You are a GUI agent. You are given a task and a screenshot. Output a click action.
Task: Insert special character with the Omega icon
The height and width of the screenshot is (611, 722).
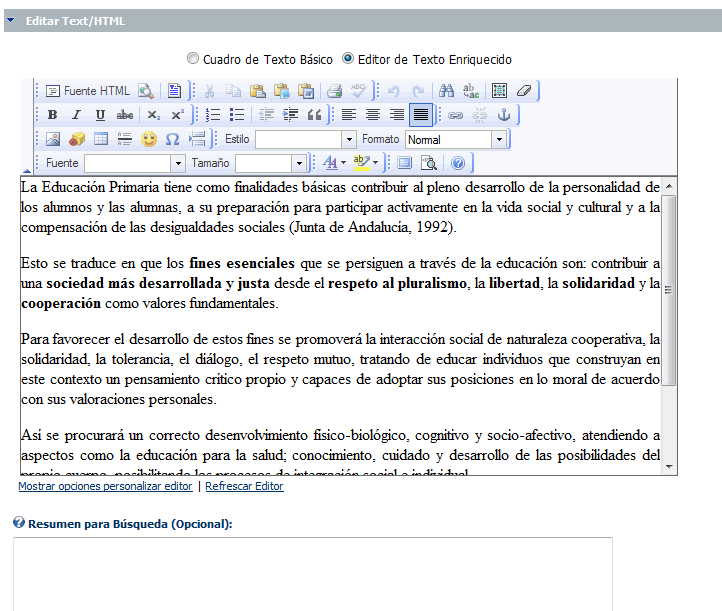click(x=173, y=139)
